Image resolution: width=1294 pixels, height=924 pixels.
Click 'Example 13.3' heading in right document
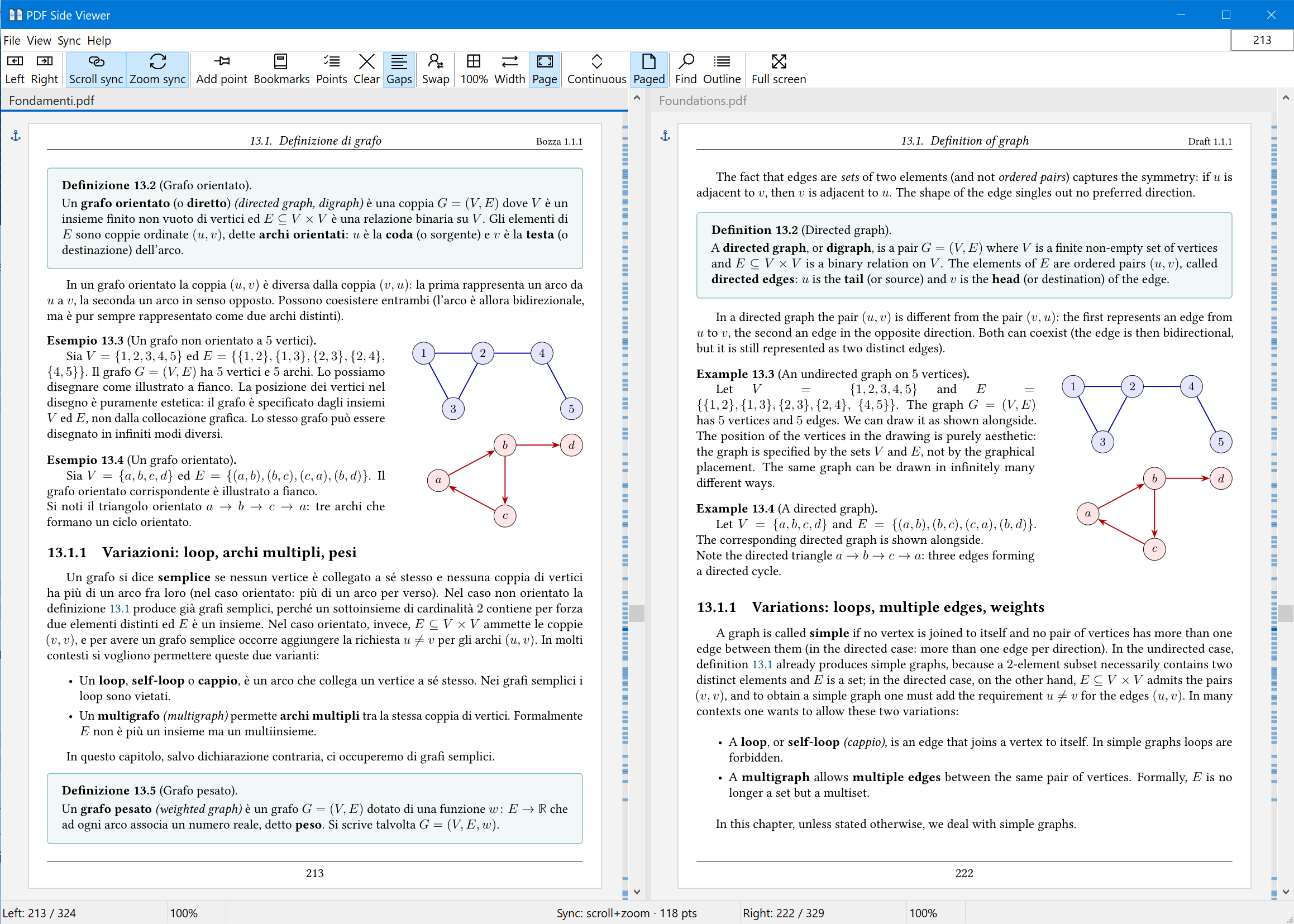[x=734, y=374]
